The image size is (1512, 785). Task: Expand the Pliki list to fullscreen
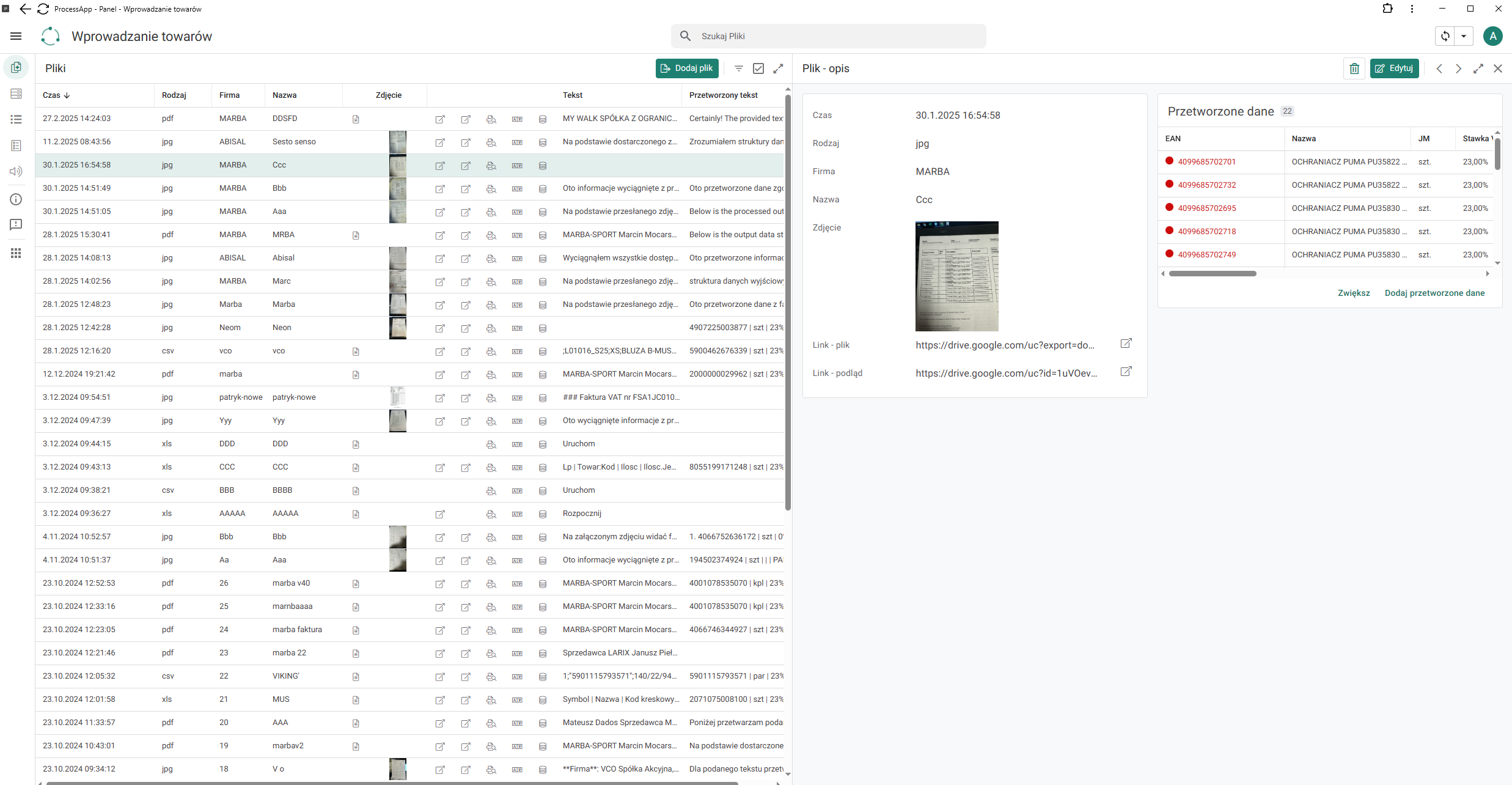(778, 68)
